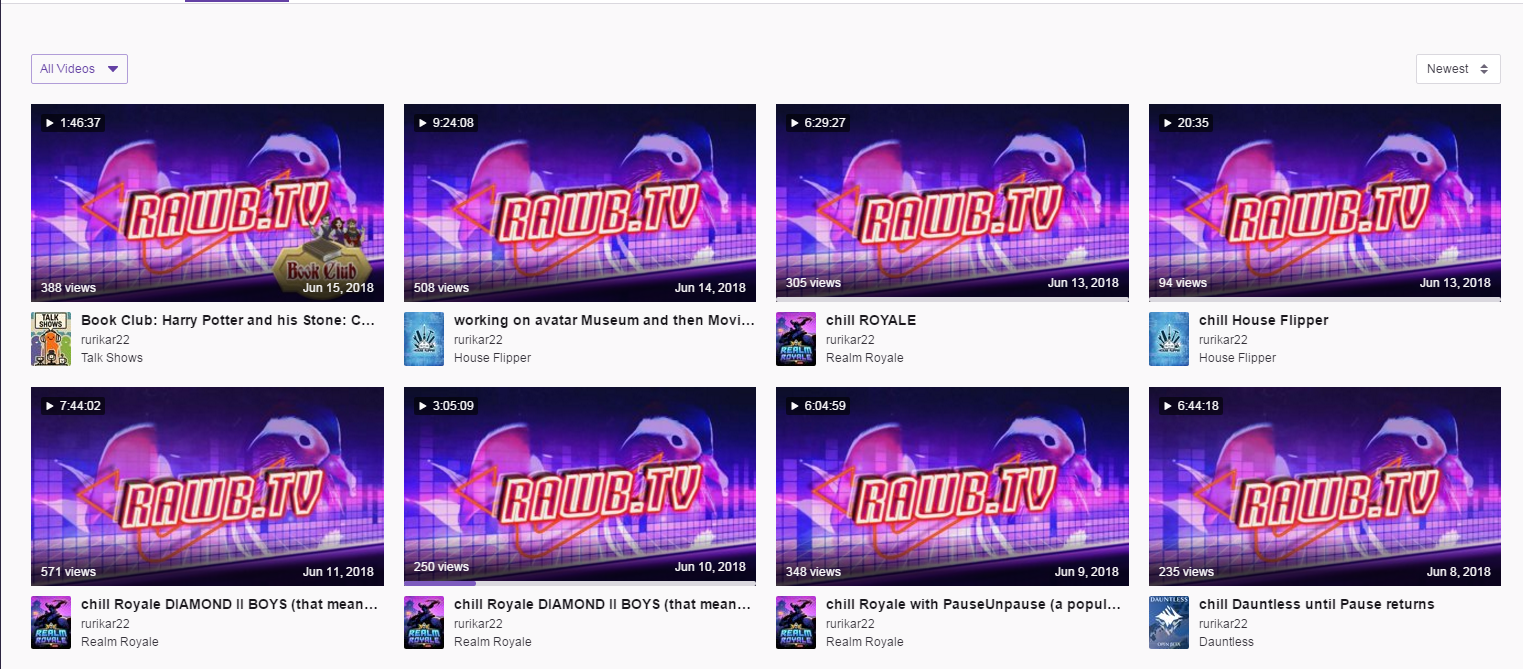Click the 'Jun 9, 2018' date label
Screen dimensions: 1523x669
[x=1087, y=572]
